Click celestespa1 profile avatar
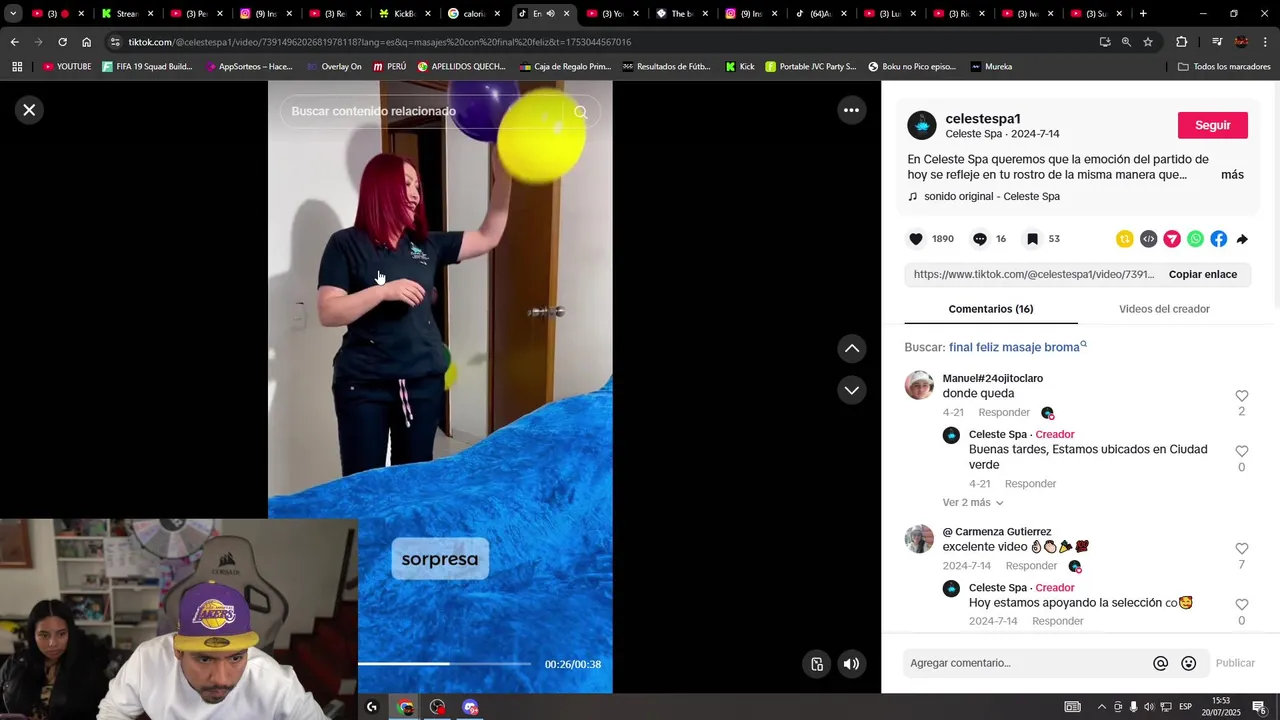Image resolution: width=1280 pixels, height=720 pixels. [x=922, y=125]
